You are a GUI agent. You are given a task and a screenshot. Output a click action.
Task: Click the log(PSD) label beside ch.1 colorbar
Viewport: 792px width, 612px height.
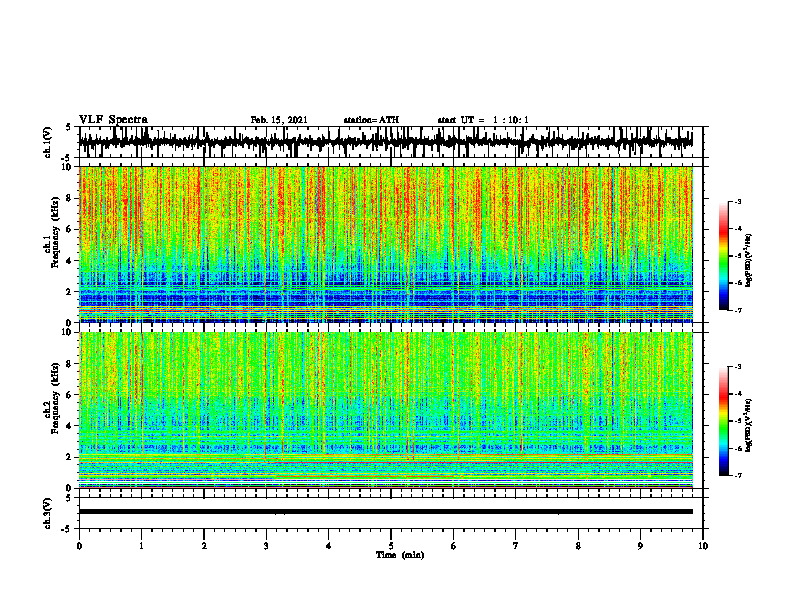click(749, 260)
